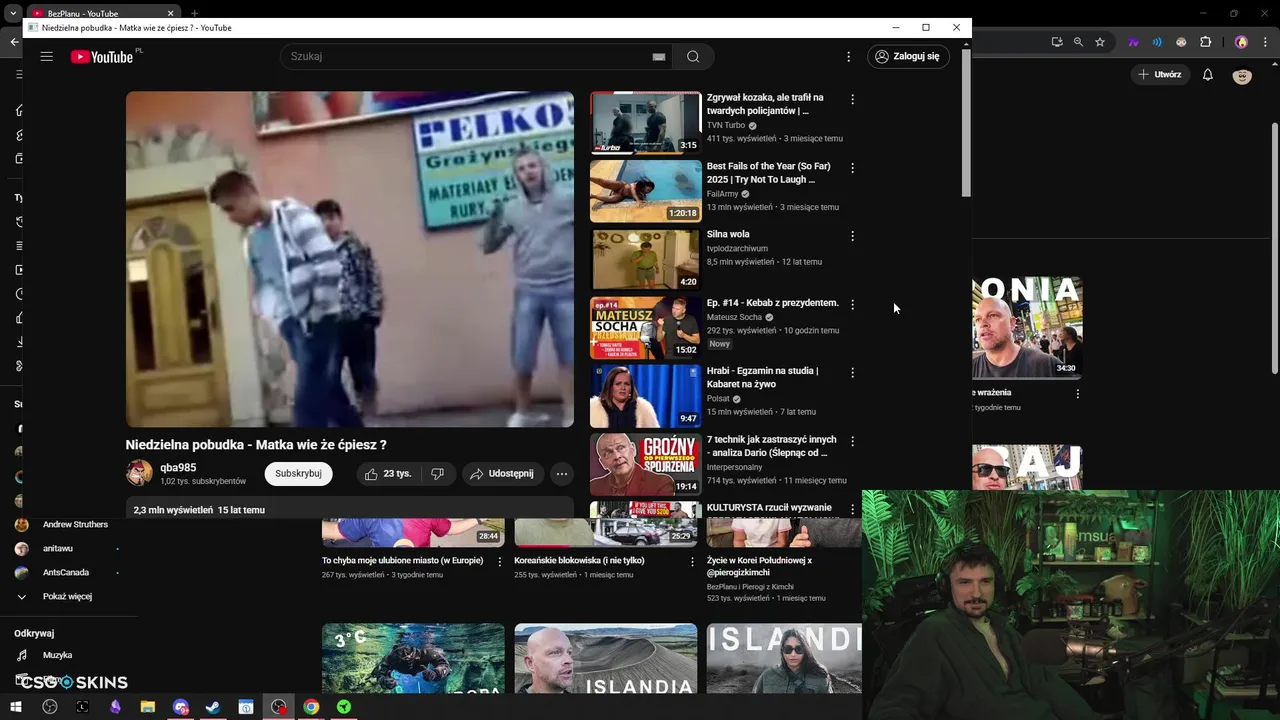Open the qba985 channel name link

pos(178,467)
